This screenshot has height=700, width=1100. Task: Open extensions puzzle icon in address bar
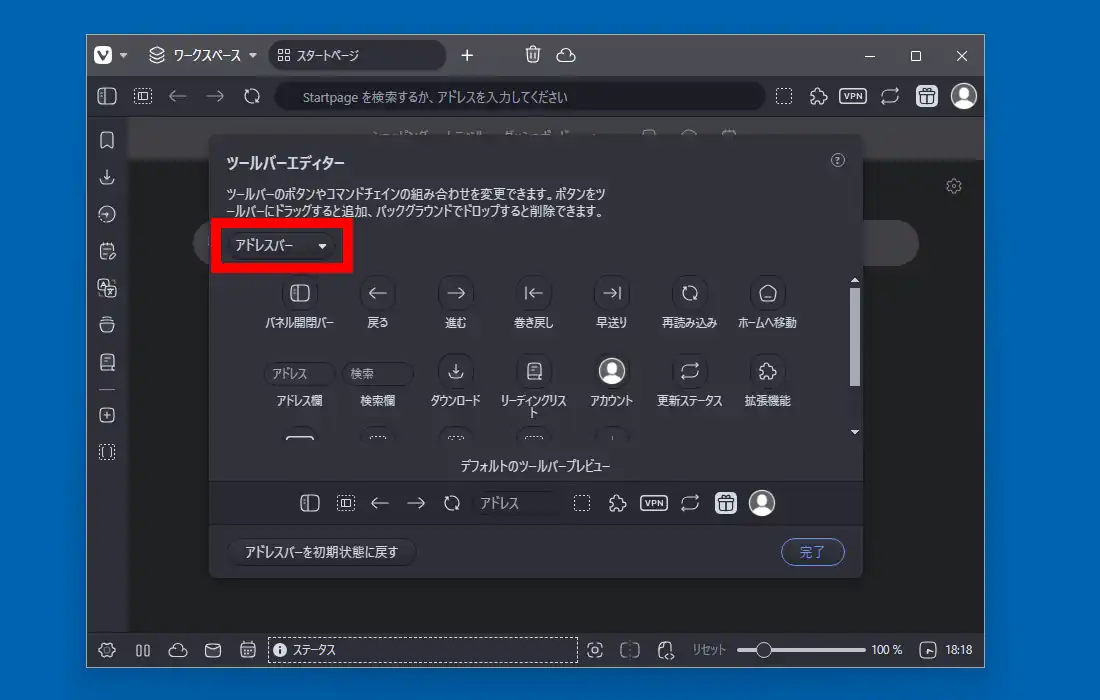click(x=818, y=96)
